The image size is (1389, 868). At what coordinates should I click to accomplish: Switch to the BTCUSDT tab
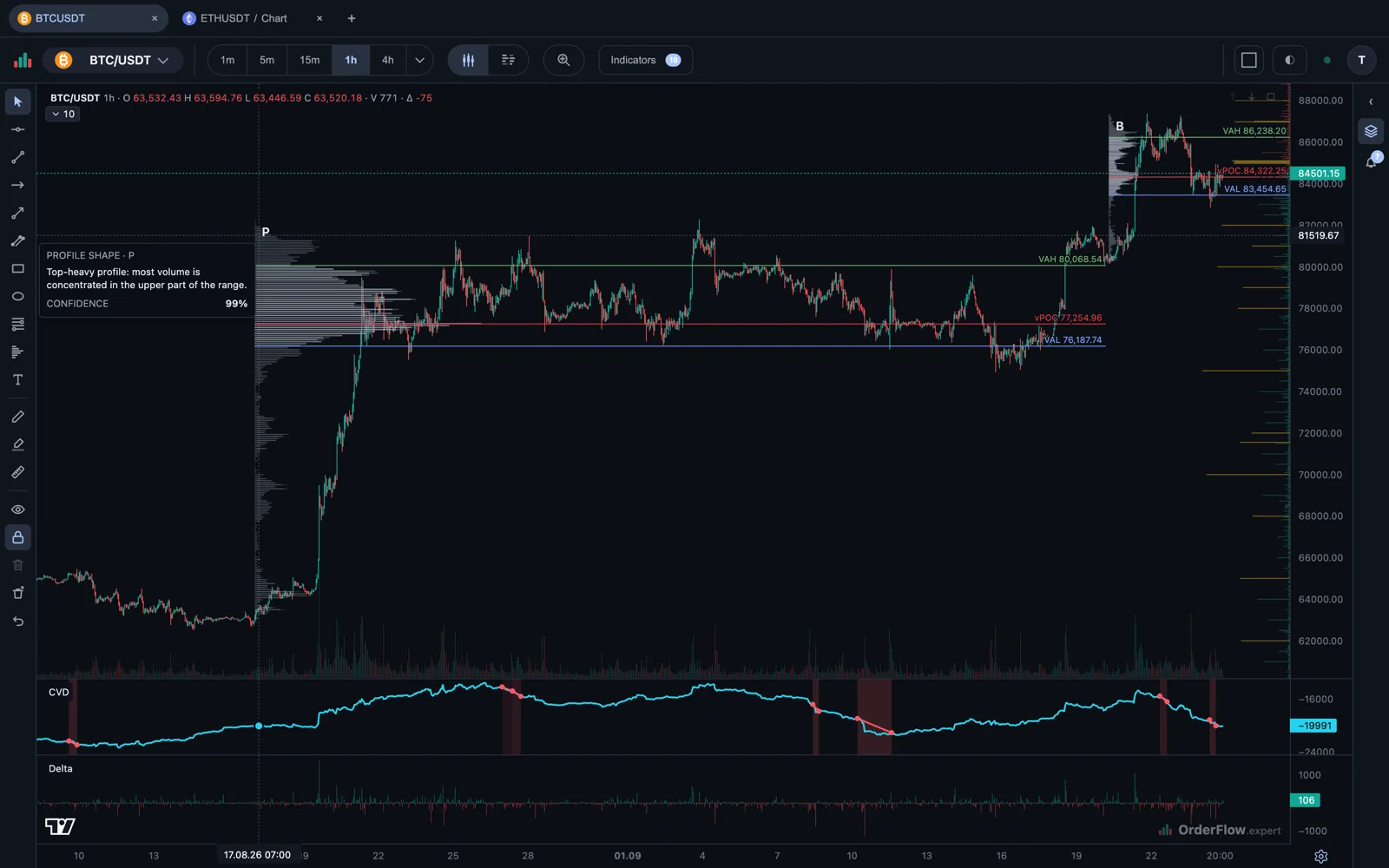click(x=88, y=18)
